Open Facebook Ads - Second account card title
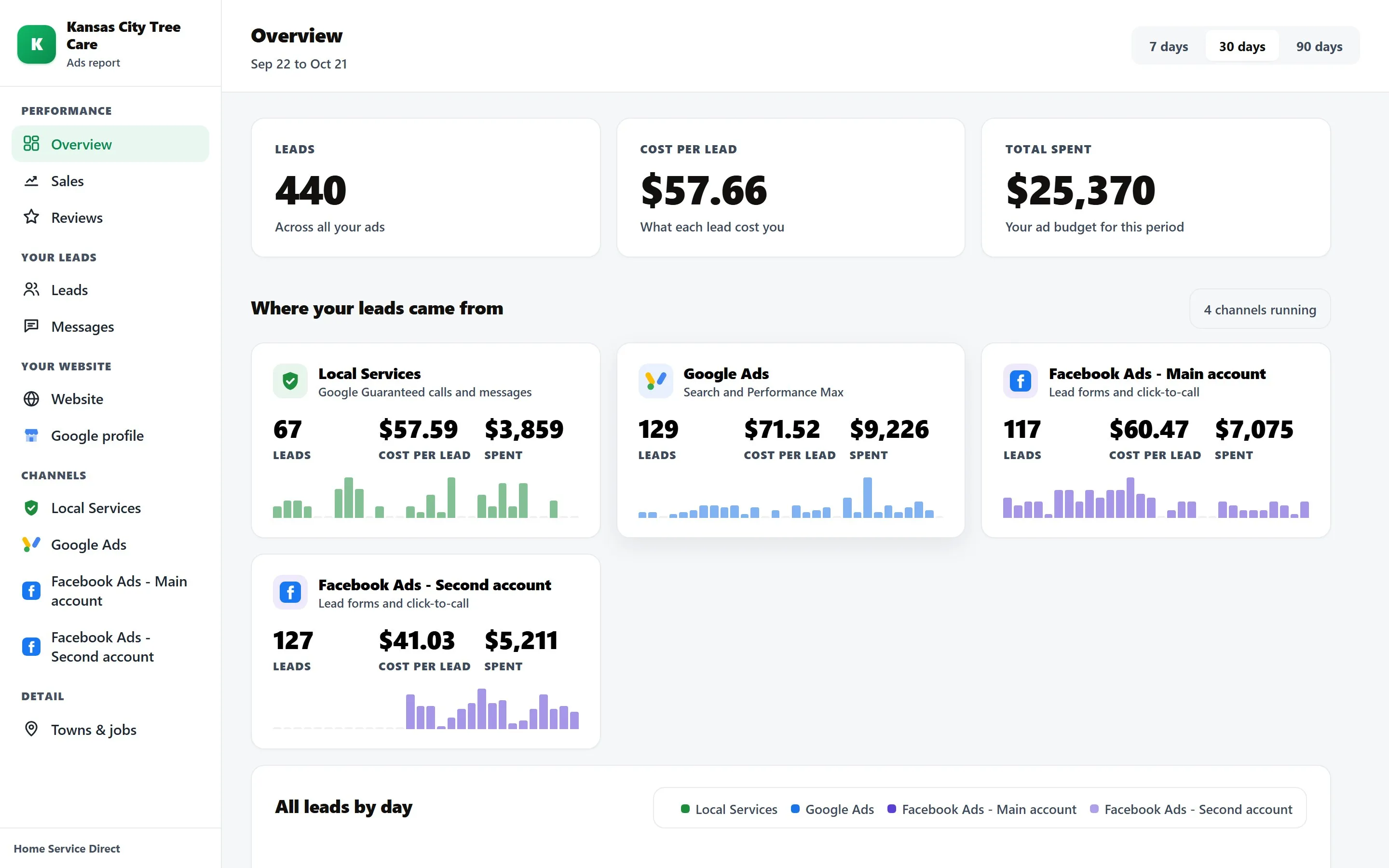 435,585
